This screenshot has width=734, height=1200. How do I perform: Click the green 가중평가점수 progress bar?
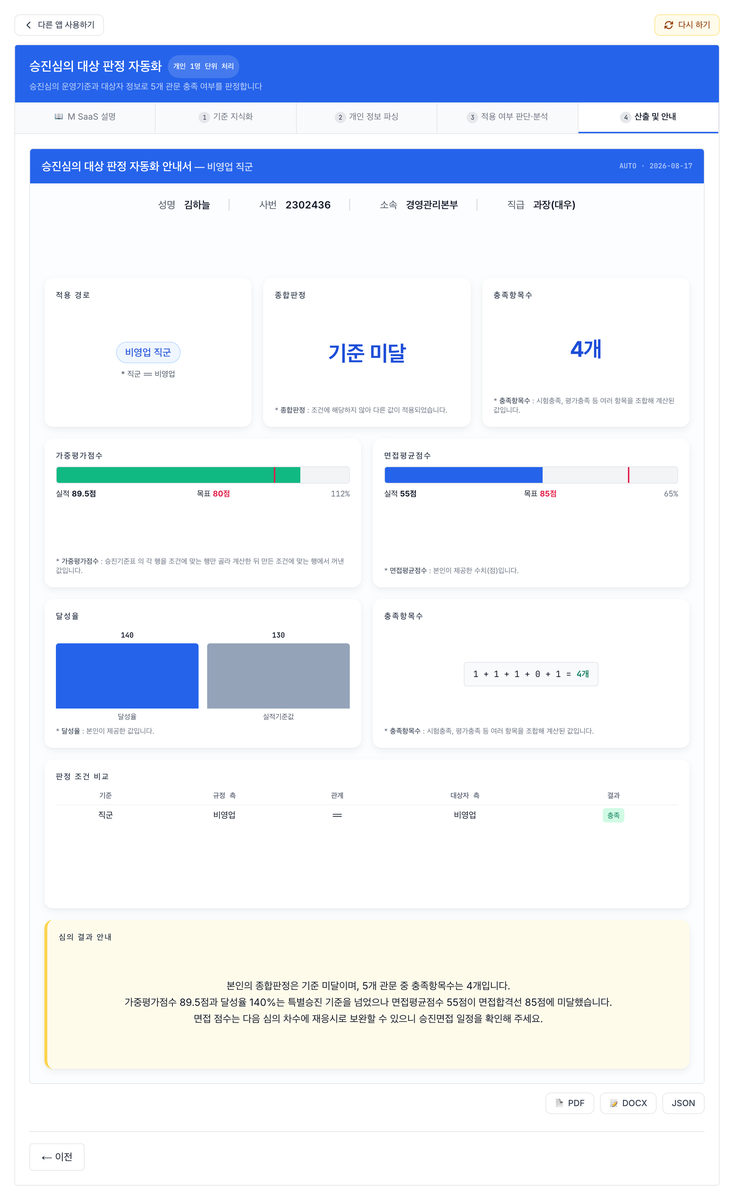coord(178,475)
